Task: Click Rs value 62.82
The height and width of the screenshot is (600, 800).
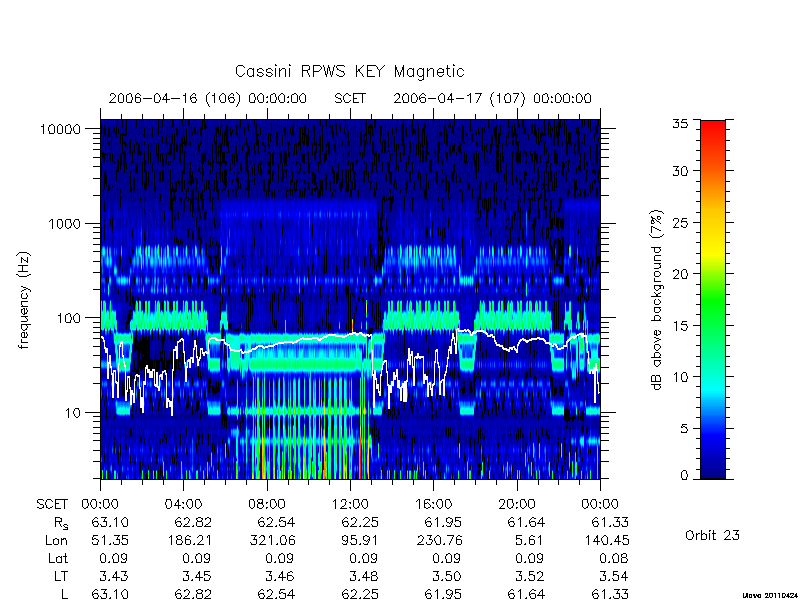Action: pos(193,523)
